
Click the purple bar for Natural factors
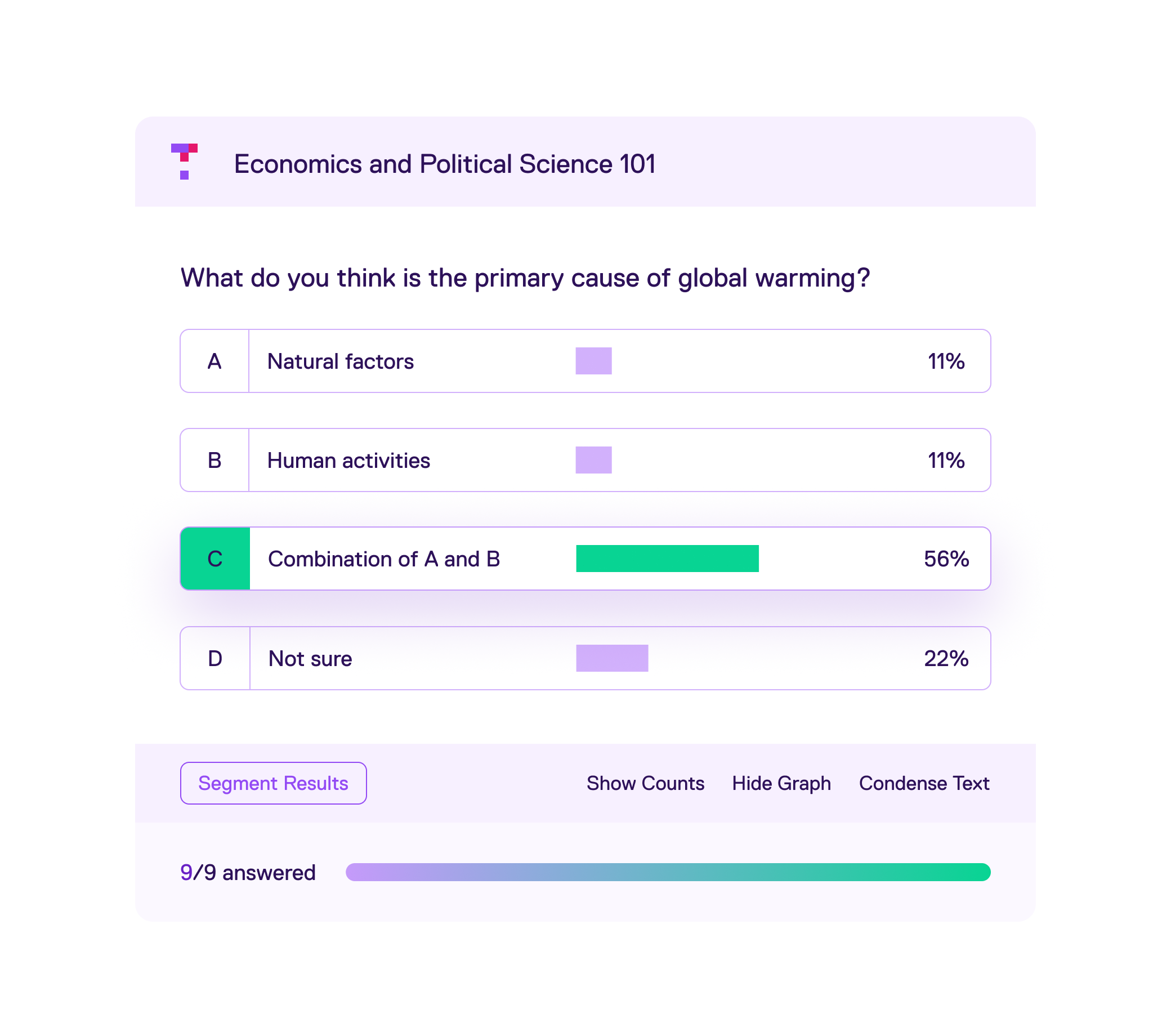coord(593,361)
